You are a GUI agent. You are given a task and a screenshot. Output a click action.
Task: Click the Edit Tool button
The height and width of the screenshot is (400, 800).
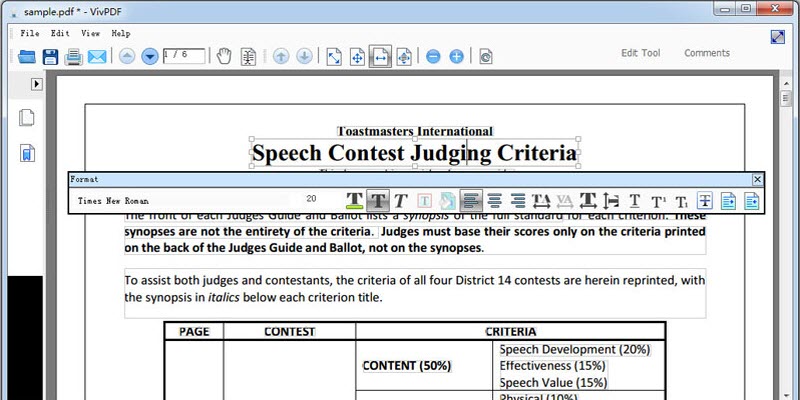[x=640, y=53]
